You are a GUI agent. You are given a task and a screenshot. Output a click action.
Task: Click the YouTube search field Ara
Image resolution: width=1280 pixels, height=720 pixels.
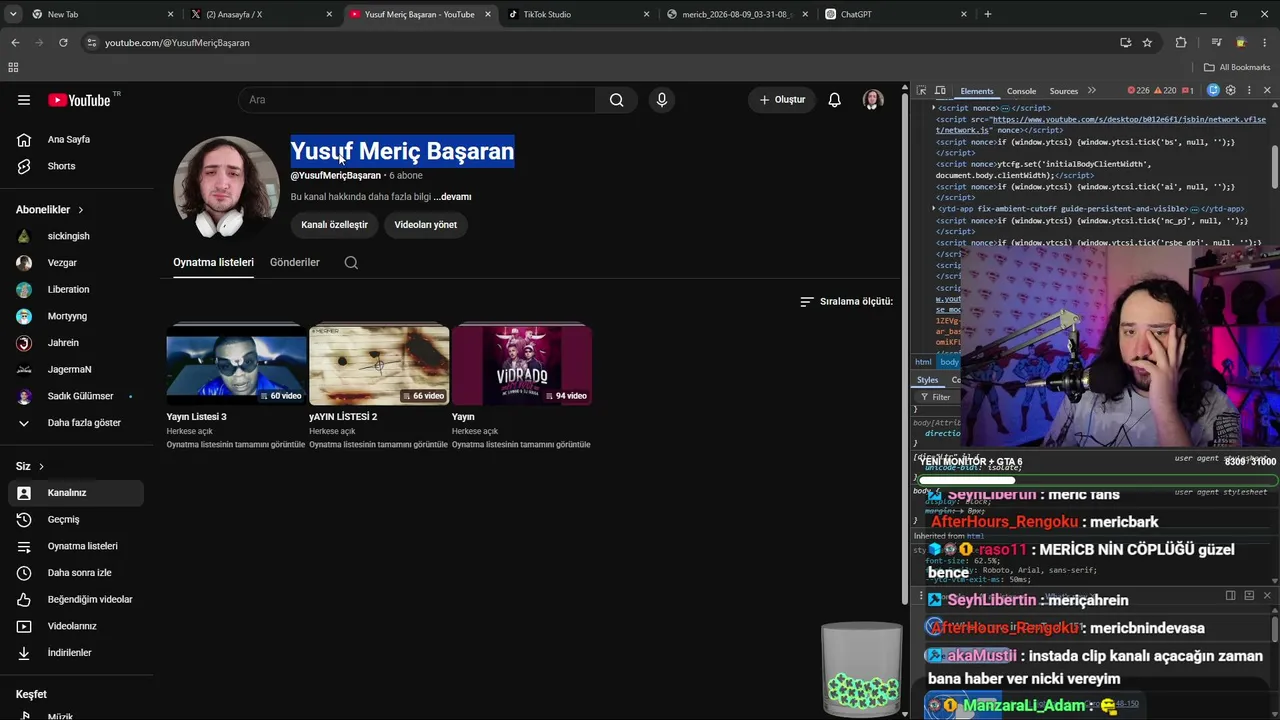(x=417, y=100)
